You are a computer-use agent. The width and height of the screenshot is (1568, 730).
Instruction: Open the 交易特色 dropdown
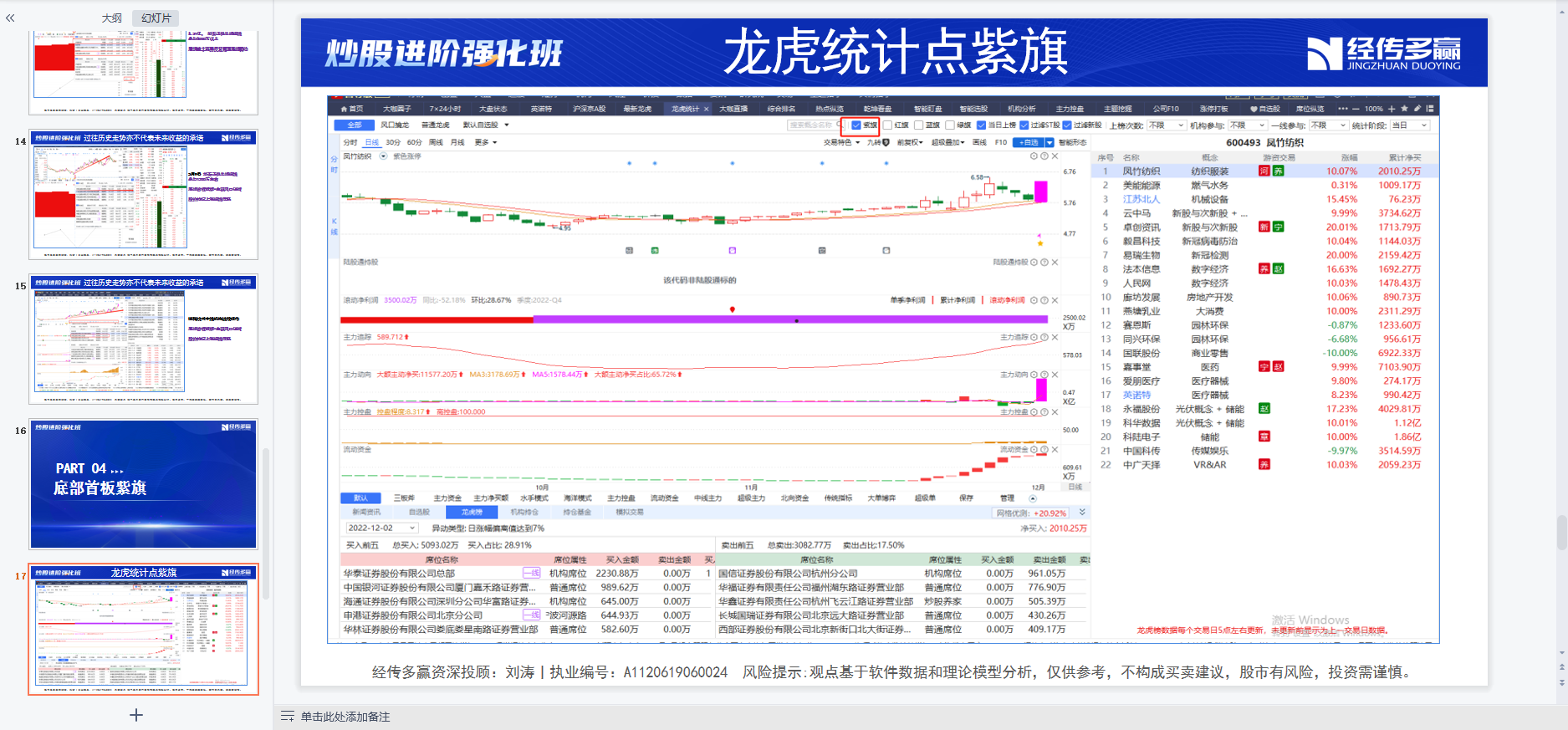pyautogui.click(x=840, y=142)
